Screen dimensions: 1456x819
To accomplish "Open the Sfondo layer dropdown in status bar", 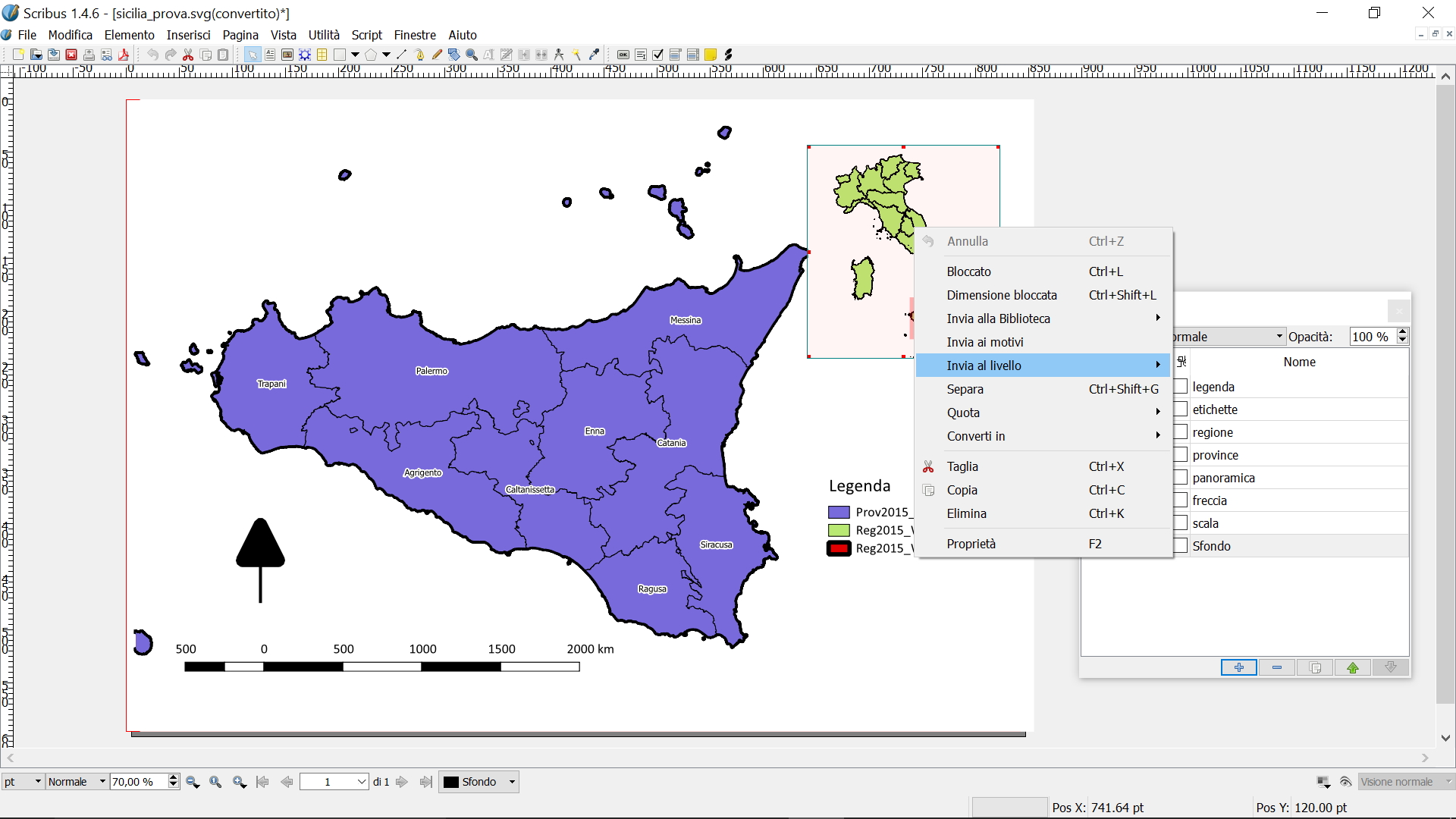I will coord(512,782).
